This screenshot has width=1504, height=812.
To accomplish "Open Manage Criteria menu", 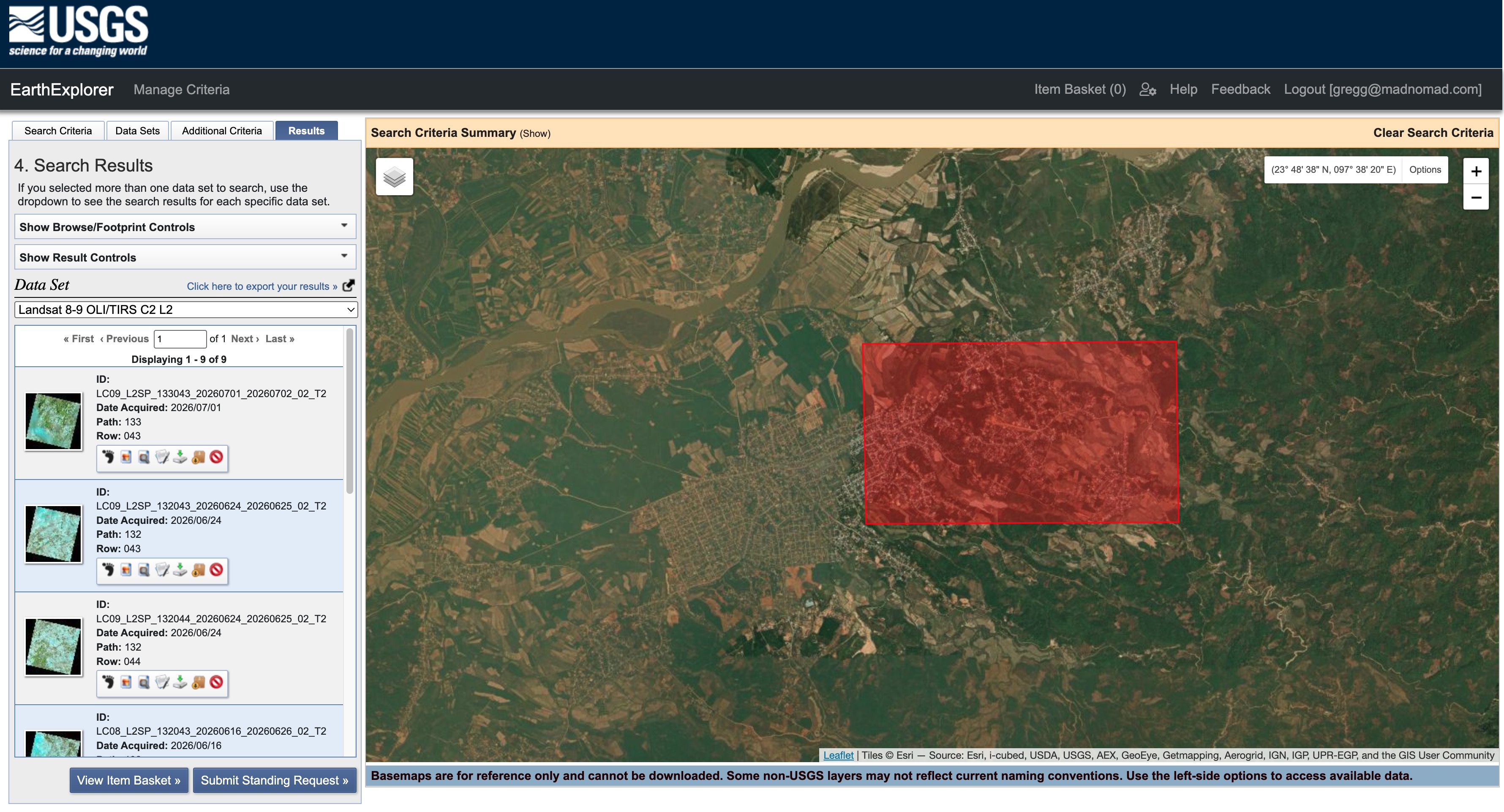I will (182, 89).
